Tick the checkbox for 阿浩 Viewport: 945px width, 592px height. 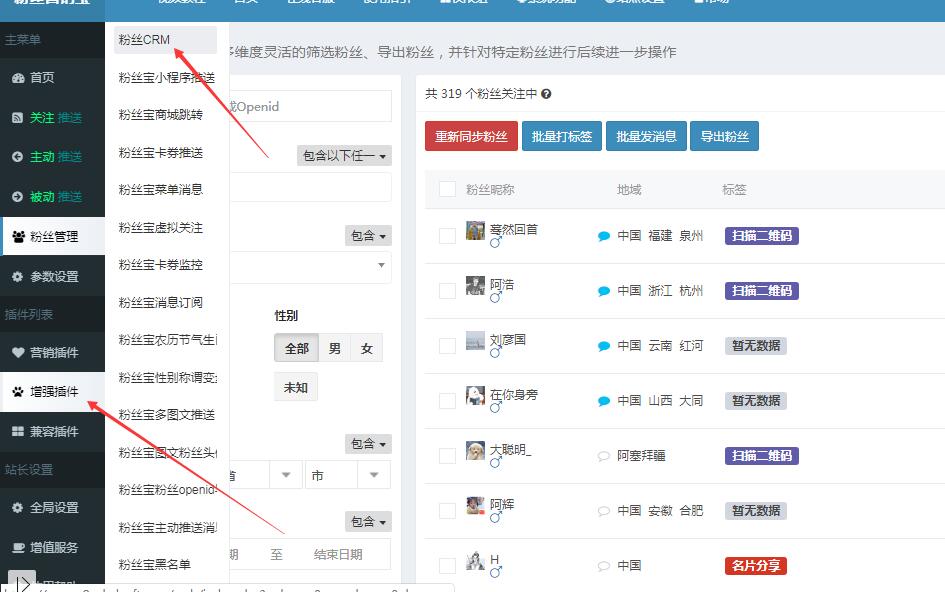(x=447, y=291)
